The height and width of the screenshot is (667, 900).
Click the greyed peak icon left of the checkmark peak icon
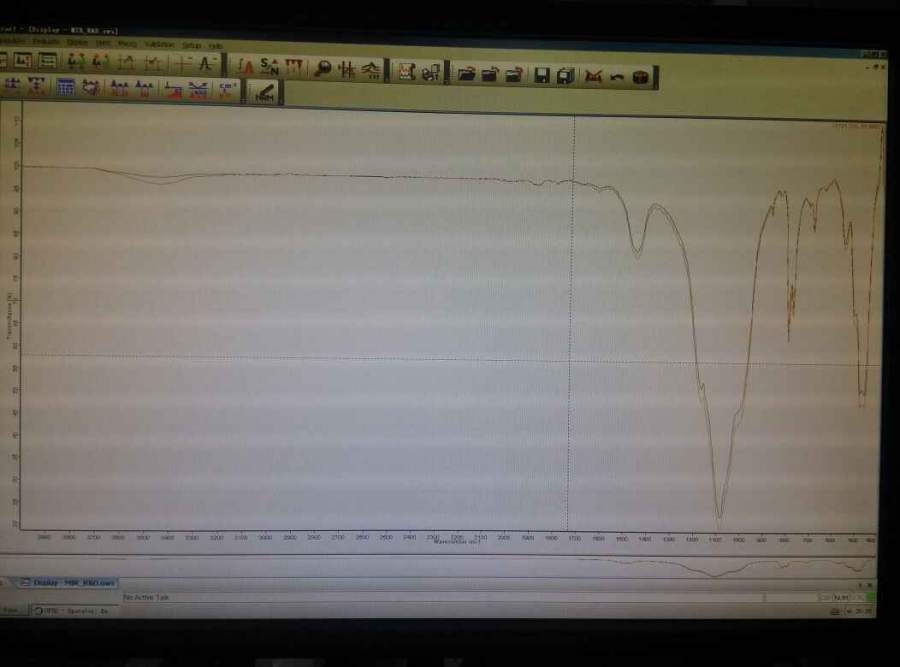point(126,62)
